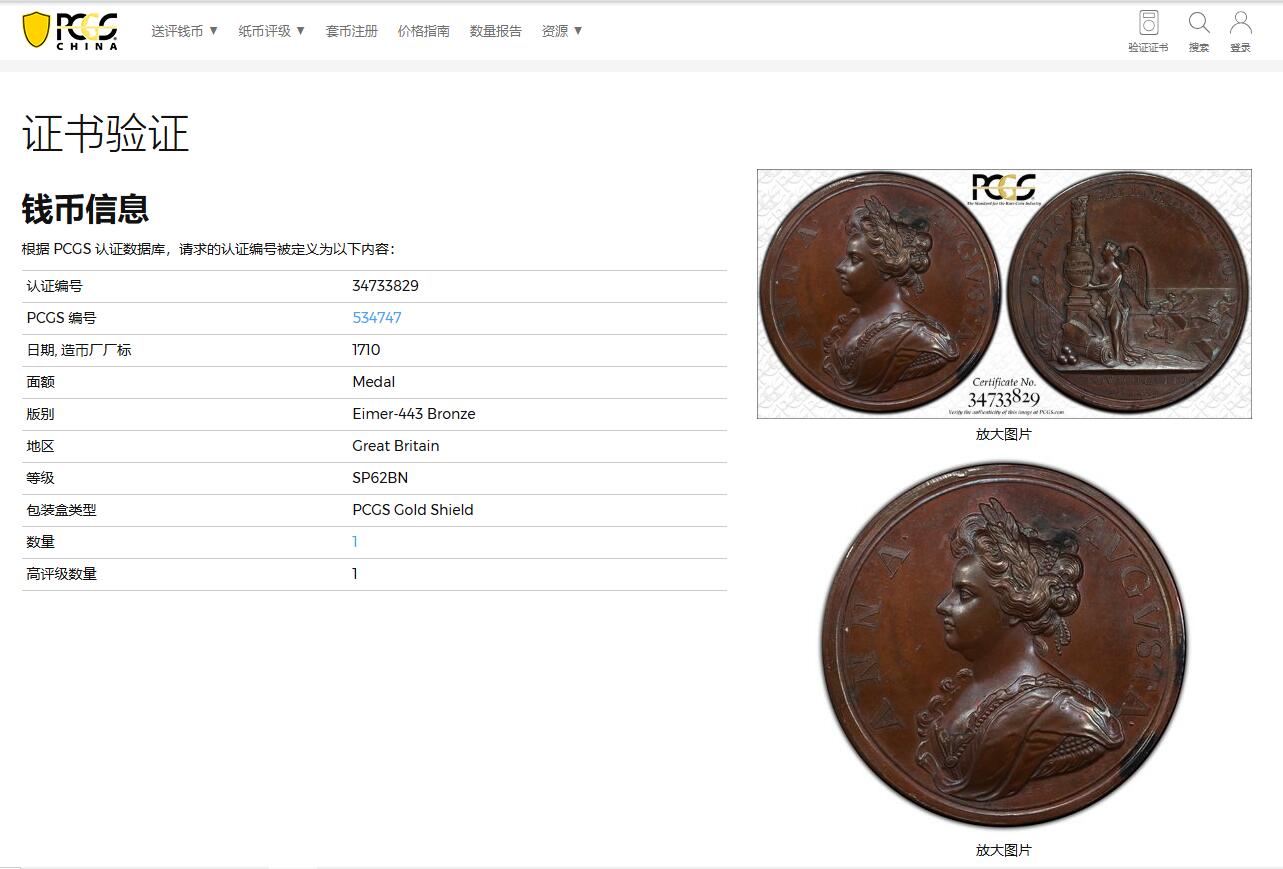
Task: Click the 证书验证 page heading
Action: 106,134
